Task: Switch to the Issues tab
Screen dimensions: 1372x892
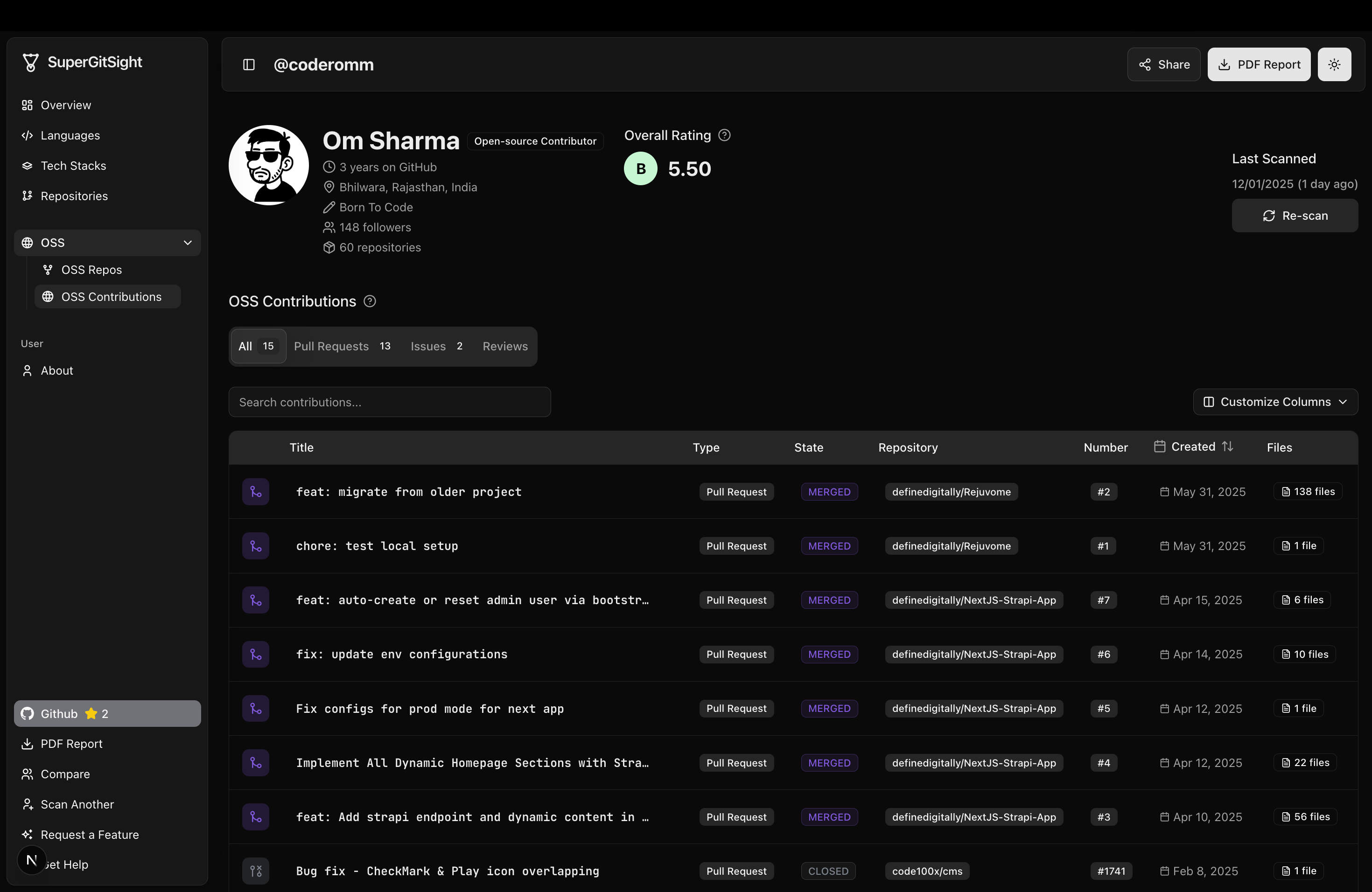Action: (x=436, y=346)
